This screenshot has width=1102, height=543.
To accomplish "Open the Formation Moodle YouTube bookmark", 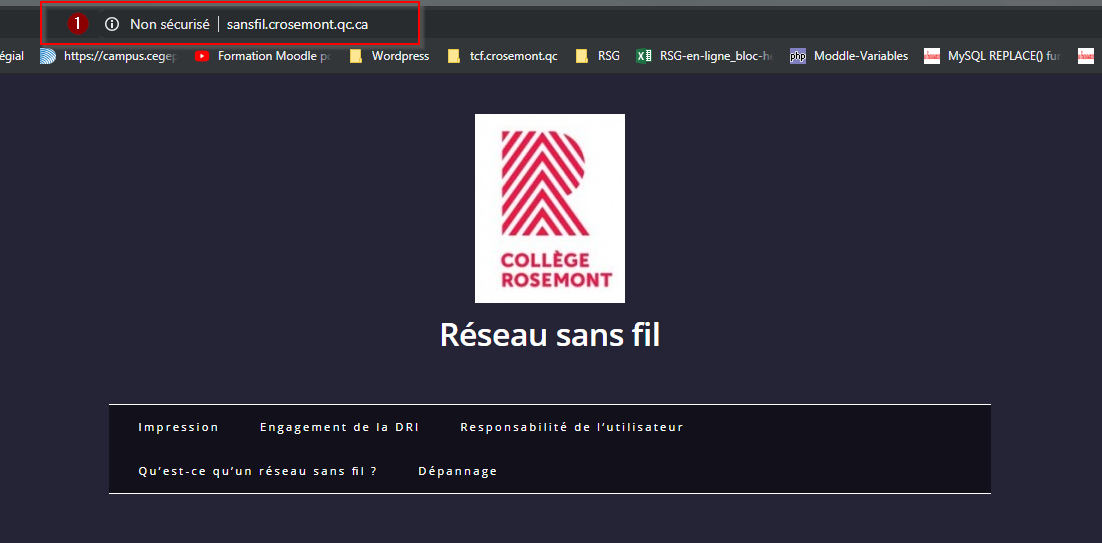I will pos(262,56).
